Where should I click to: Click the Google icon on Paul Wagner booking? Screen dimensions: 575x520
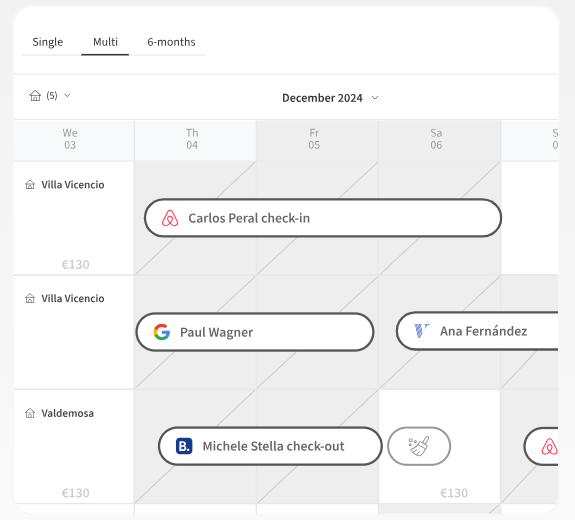[x=162, y=332]
